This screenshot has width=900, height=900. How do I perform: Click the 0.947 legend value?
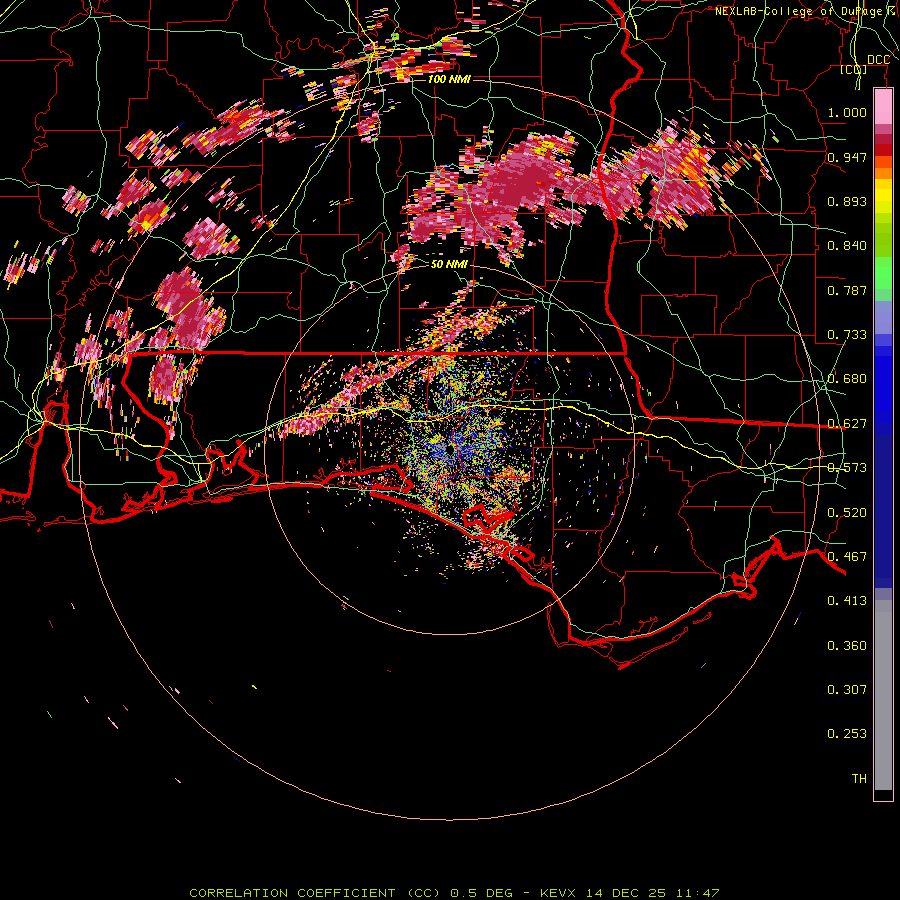[x=847, y=157]
